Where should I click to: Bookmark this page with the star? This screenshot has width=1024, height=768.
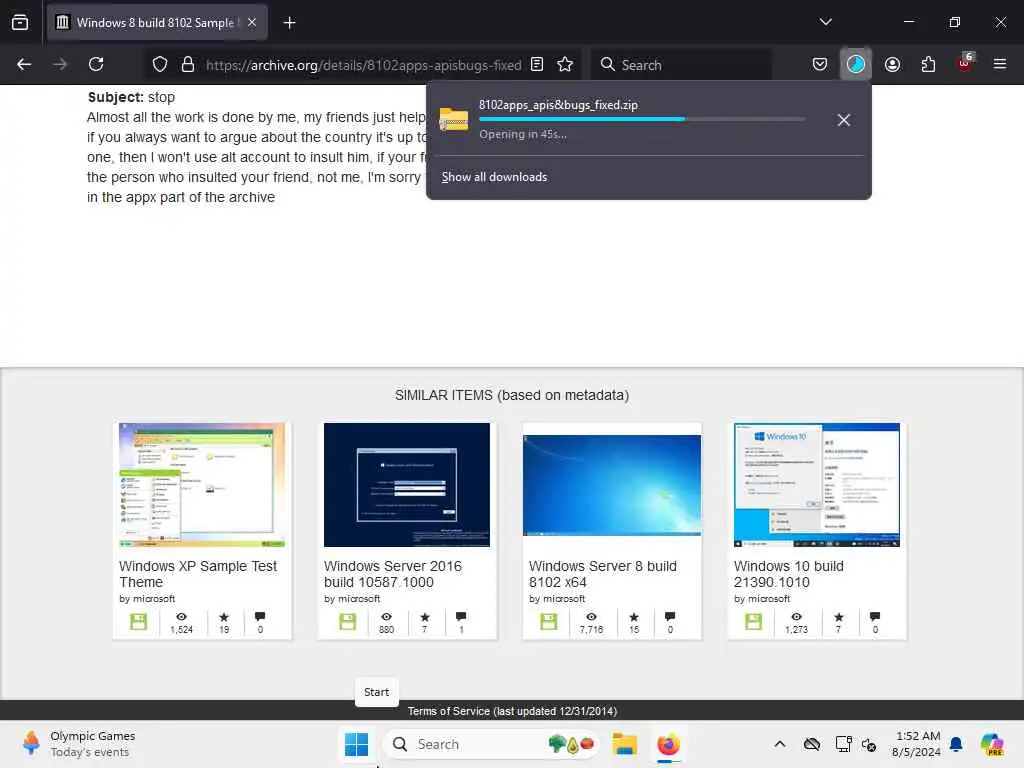pos(565,64)
